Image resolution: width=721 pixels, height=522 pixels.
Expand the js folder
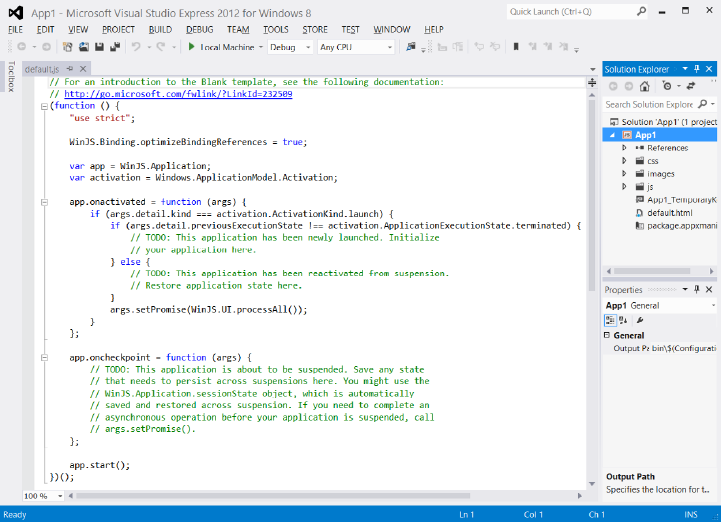624,186
